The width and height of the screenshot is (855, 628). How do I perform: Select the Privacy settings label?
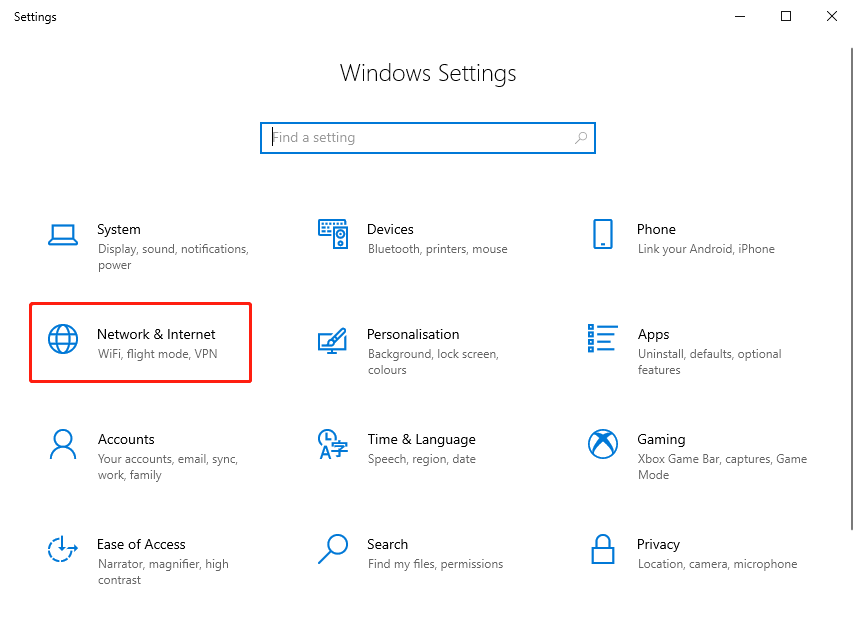(658, 544)
